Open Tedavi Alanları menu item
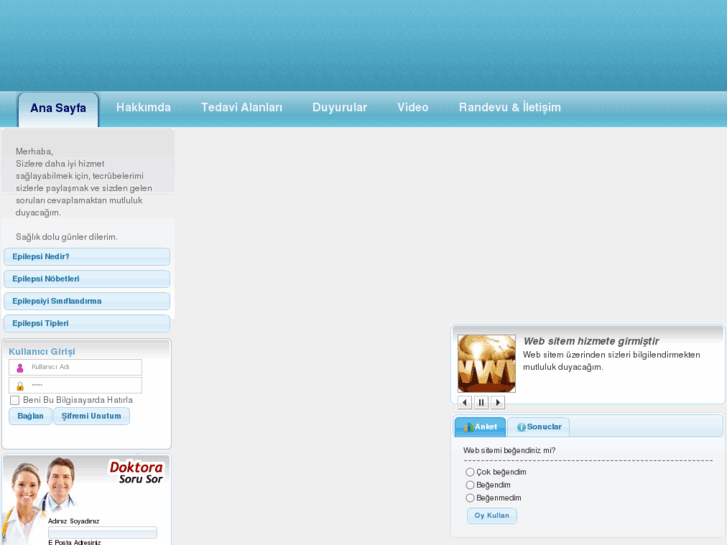This screenshot has height=545, width=727. tap(242, 108)
